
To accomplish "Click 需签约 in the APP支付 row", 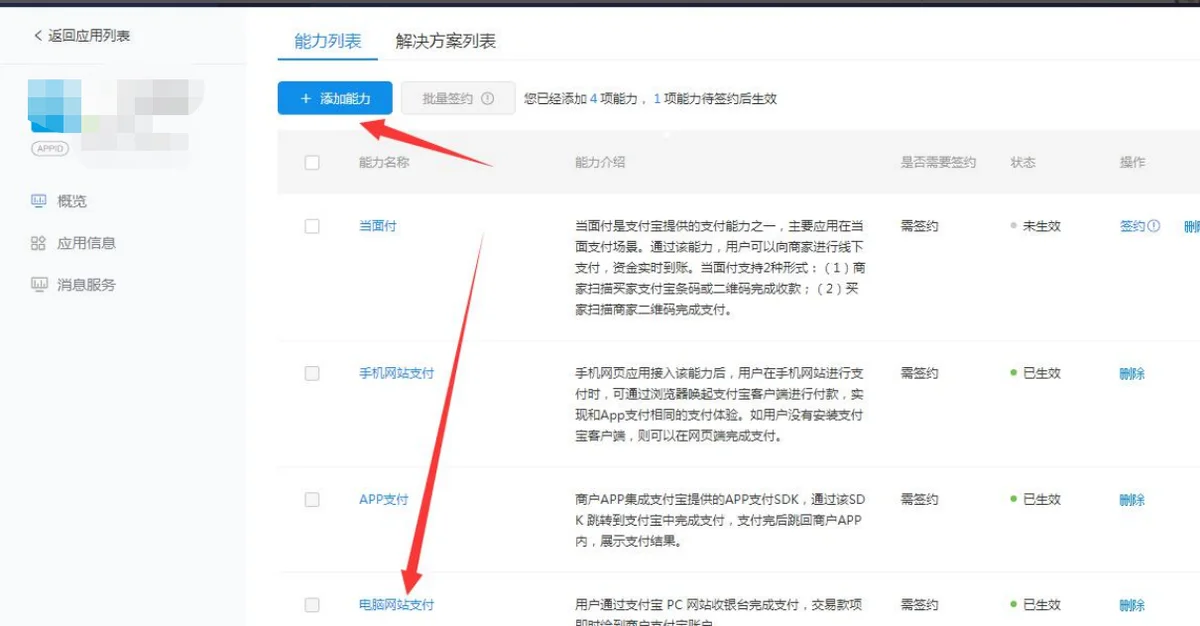I will coord(919,499).
